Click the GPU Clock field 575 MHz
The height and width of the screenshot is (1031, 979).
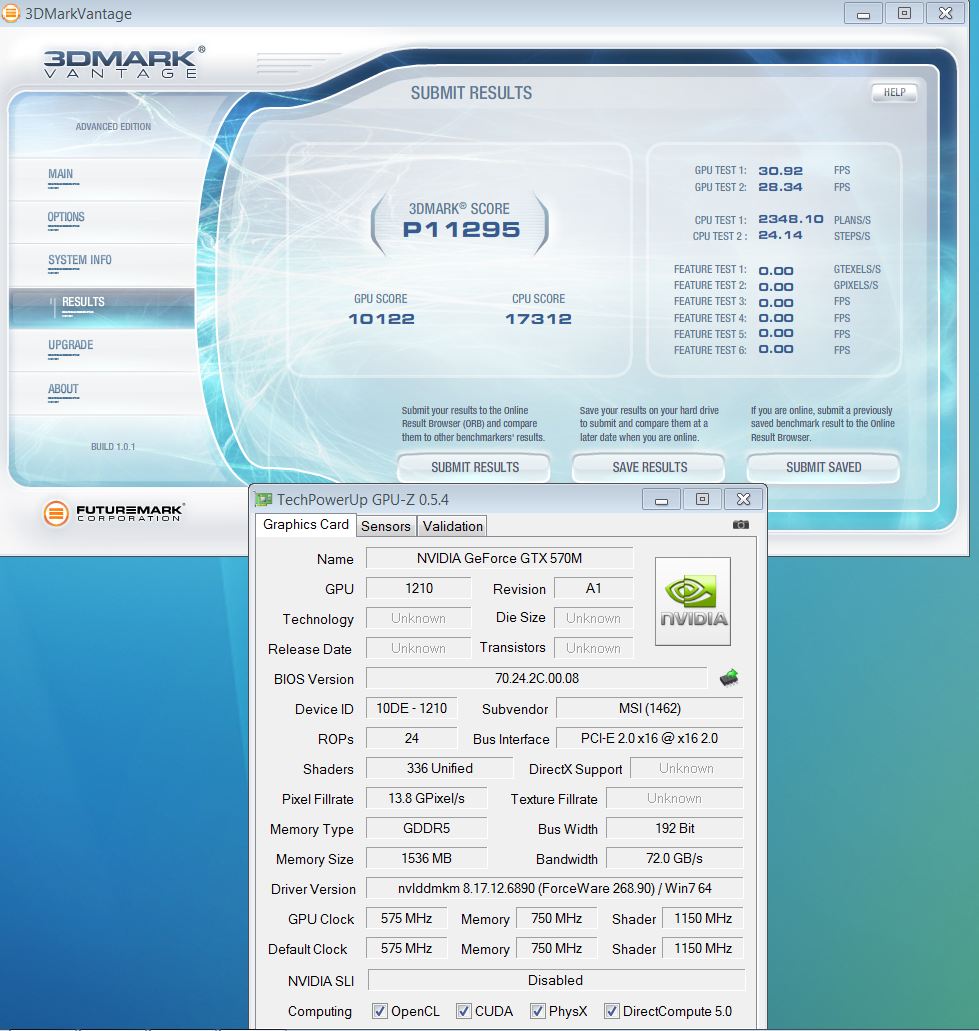pos(406,919)
